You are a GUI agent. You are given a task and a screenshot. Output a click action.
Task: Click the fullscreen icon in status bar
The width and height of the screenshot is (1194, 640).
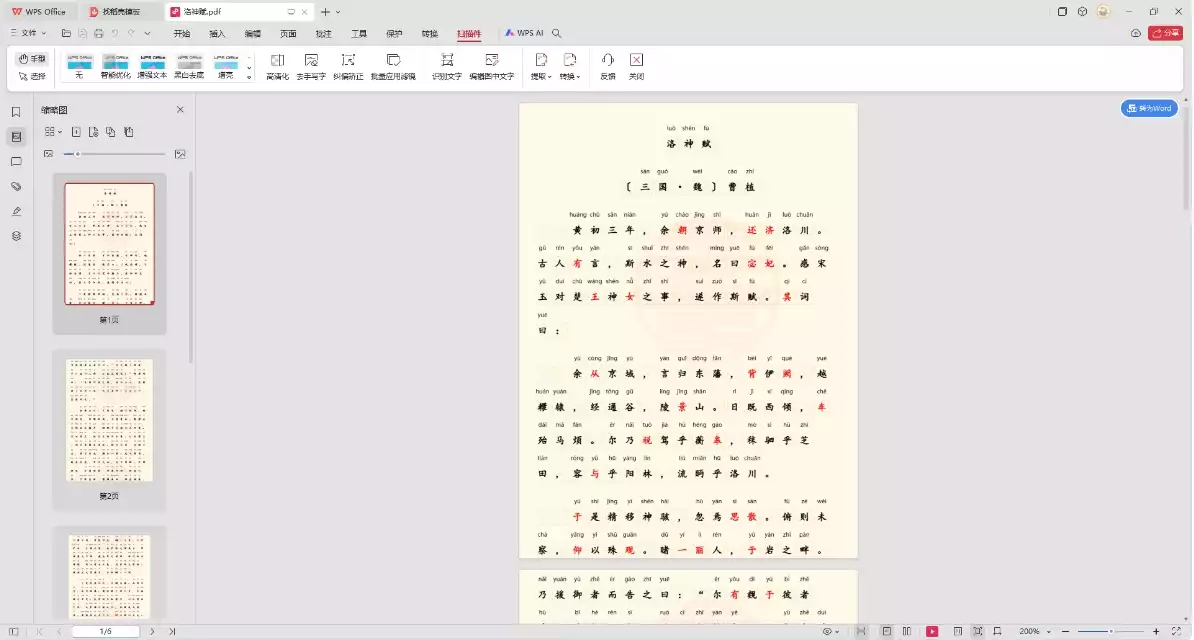coord(1176,631)
